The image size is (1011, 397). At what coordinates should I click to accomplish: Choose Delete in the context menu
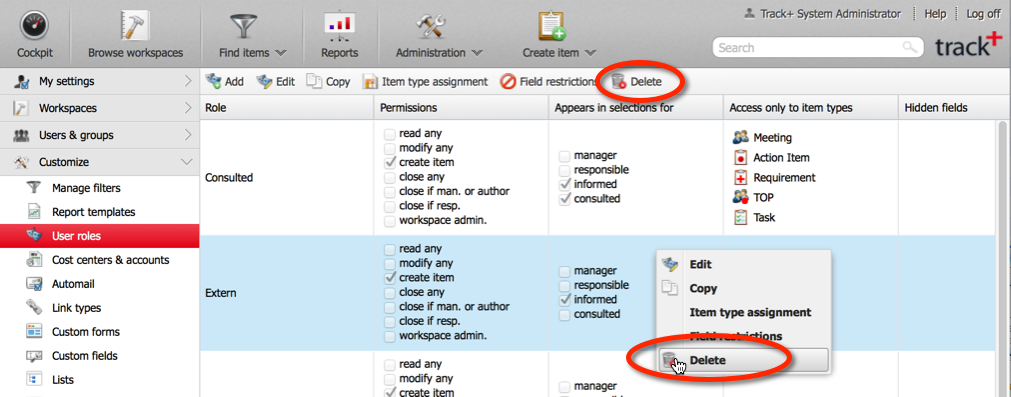coord(743,360)
